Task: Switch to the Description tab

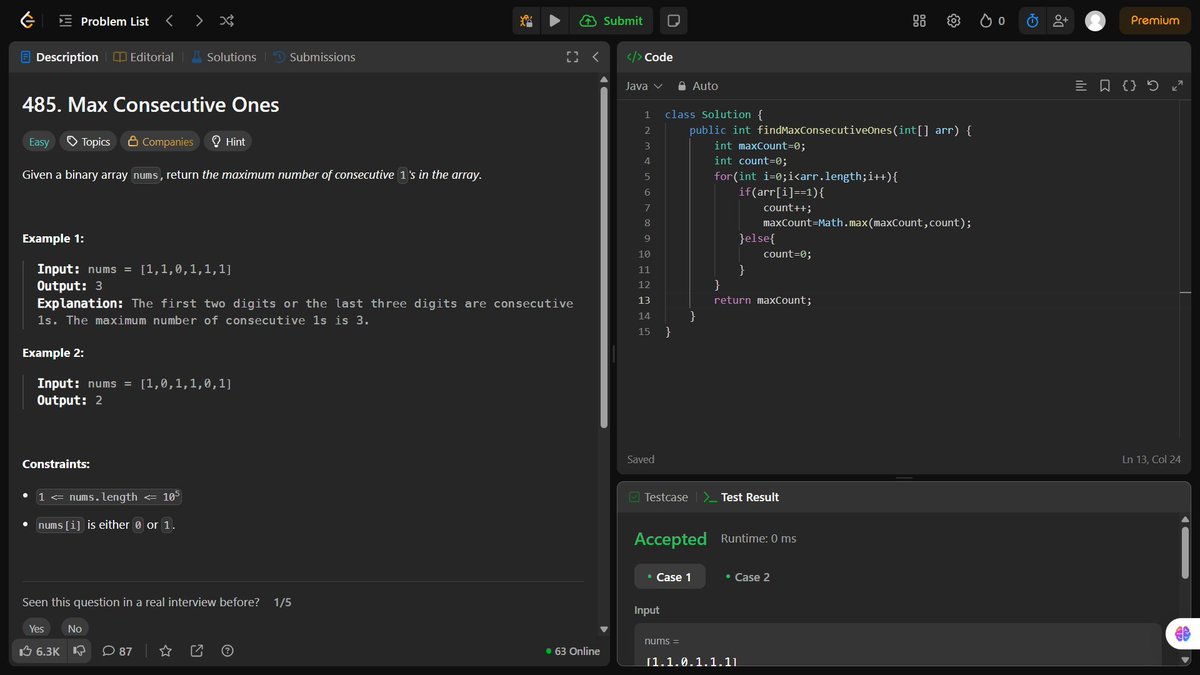Action: pos(59,57)
